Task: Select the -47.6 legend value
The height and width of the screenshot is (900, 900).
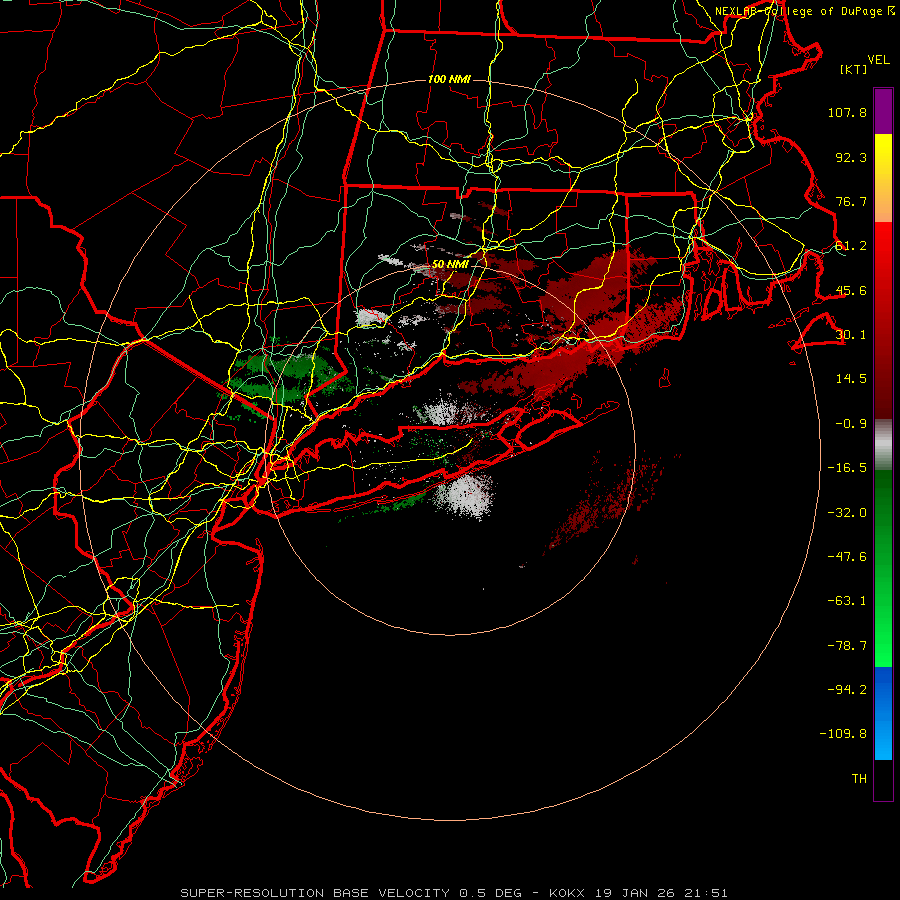Action: pos(847,557)
